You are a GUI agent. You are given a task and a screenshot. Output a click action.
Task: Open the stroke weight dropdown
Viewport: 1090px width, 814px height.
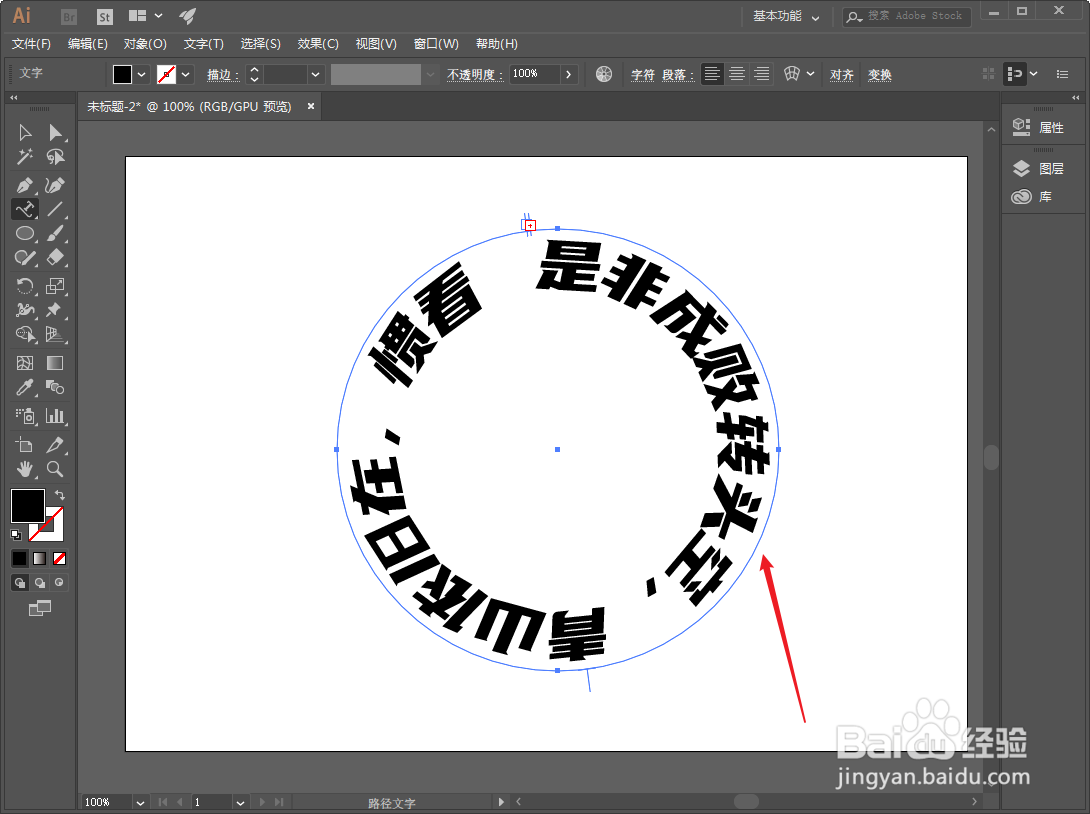pyautogui.click(x=316, y=74)
